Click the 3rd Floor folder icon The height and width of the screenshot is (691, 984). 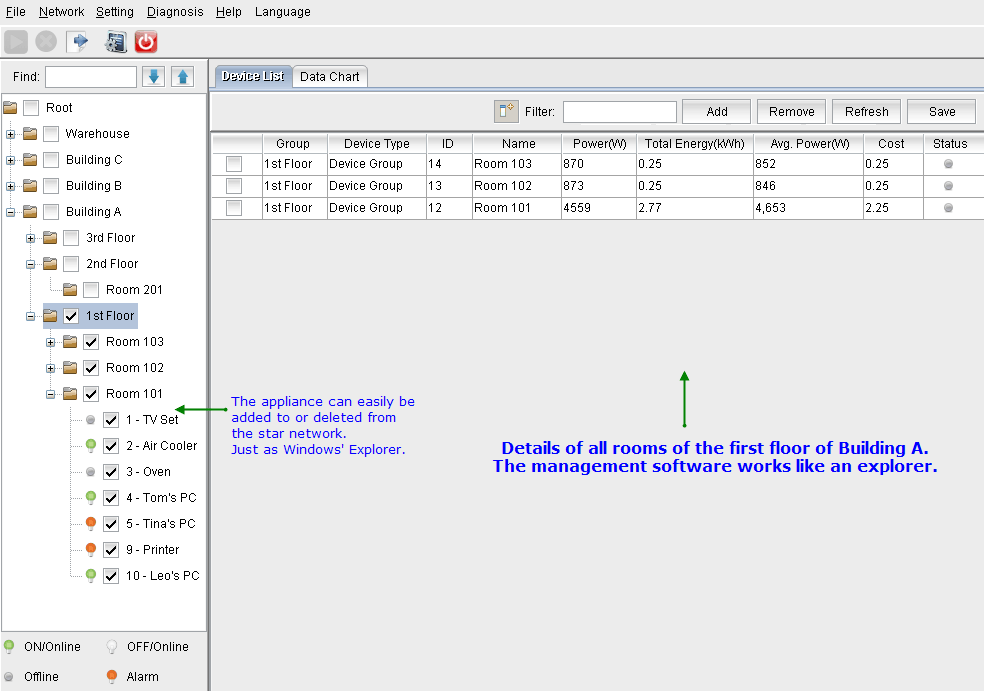50,238
